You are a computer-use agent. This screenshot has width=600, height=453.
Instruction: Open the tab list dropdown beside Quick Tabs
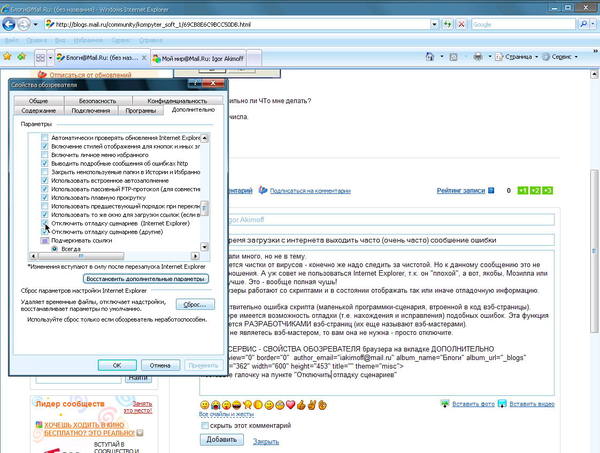point(50,58)
